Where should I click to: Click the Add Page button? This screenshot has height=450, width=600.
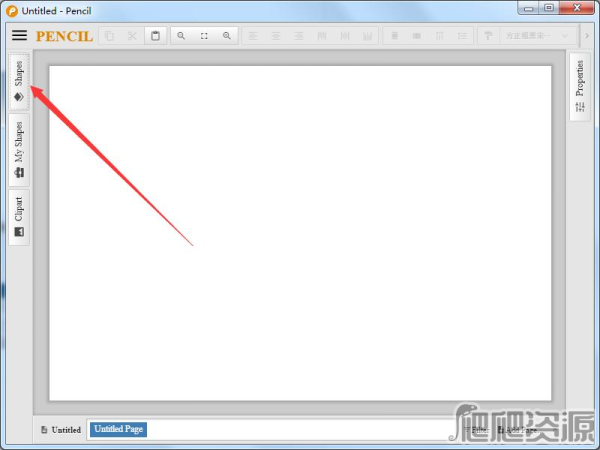(517, 429)
